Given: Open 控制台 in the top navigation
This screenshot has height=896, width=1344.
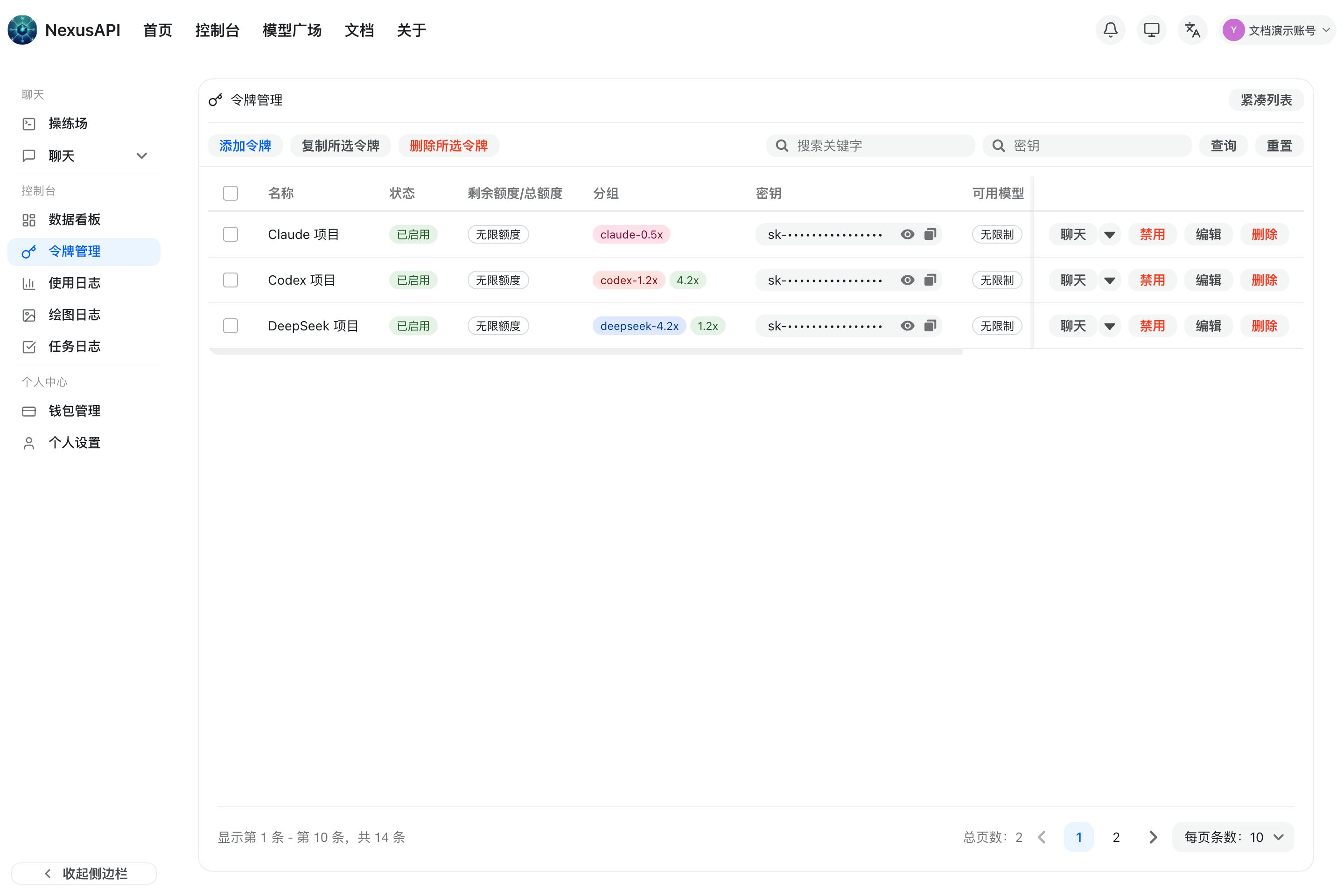Looking at the screenshot, I should 217,30.
